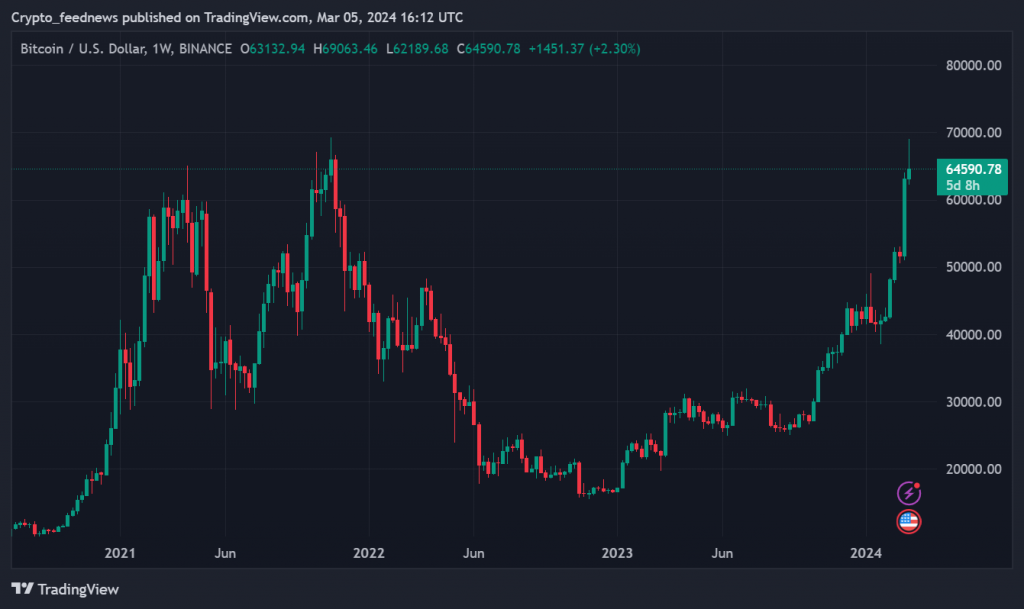The image size is (1024, 609).
Task: Click the 80000.00 price axis label
Action: coord(973,66)
